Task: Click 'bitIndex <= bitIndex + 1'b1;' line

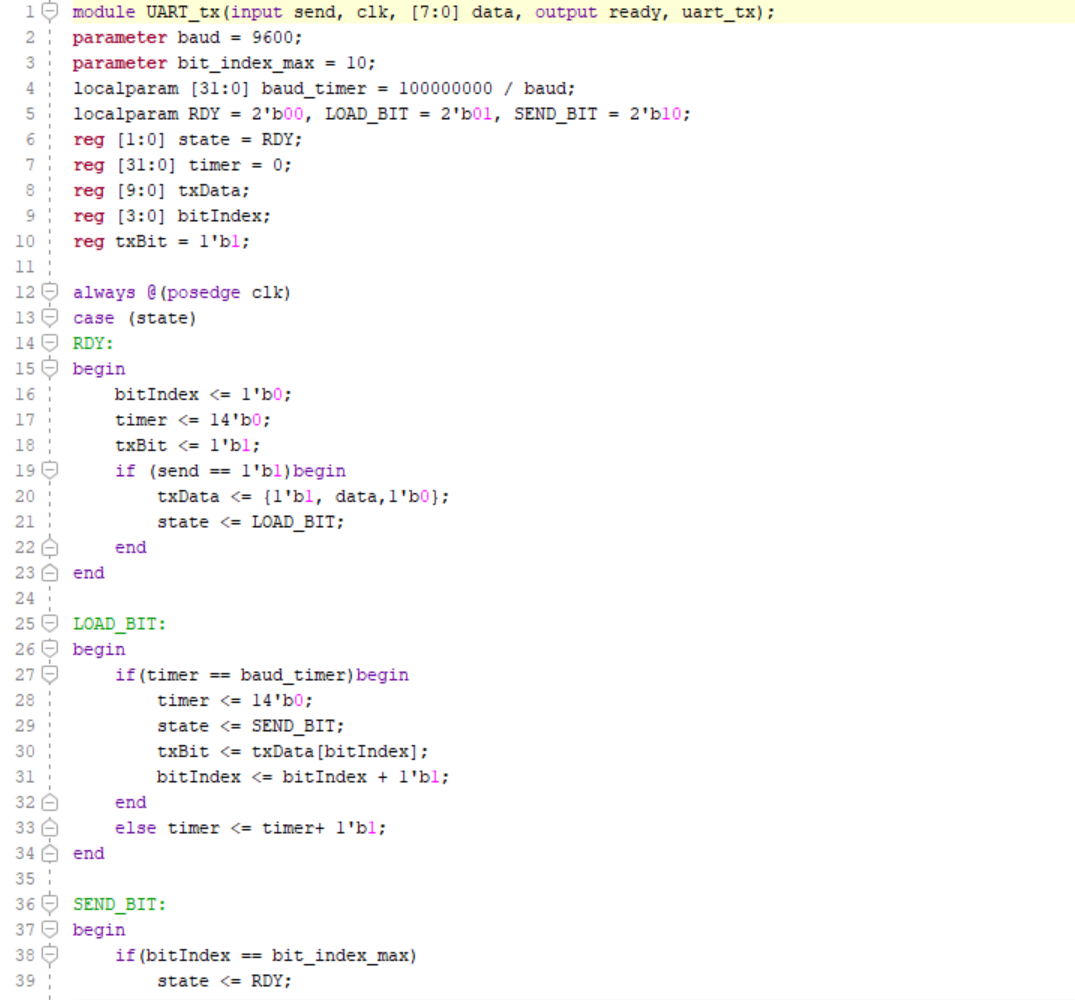Action: 303,777
